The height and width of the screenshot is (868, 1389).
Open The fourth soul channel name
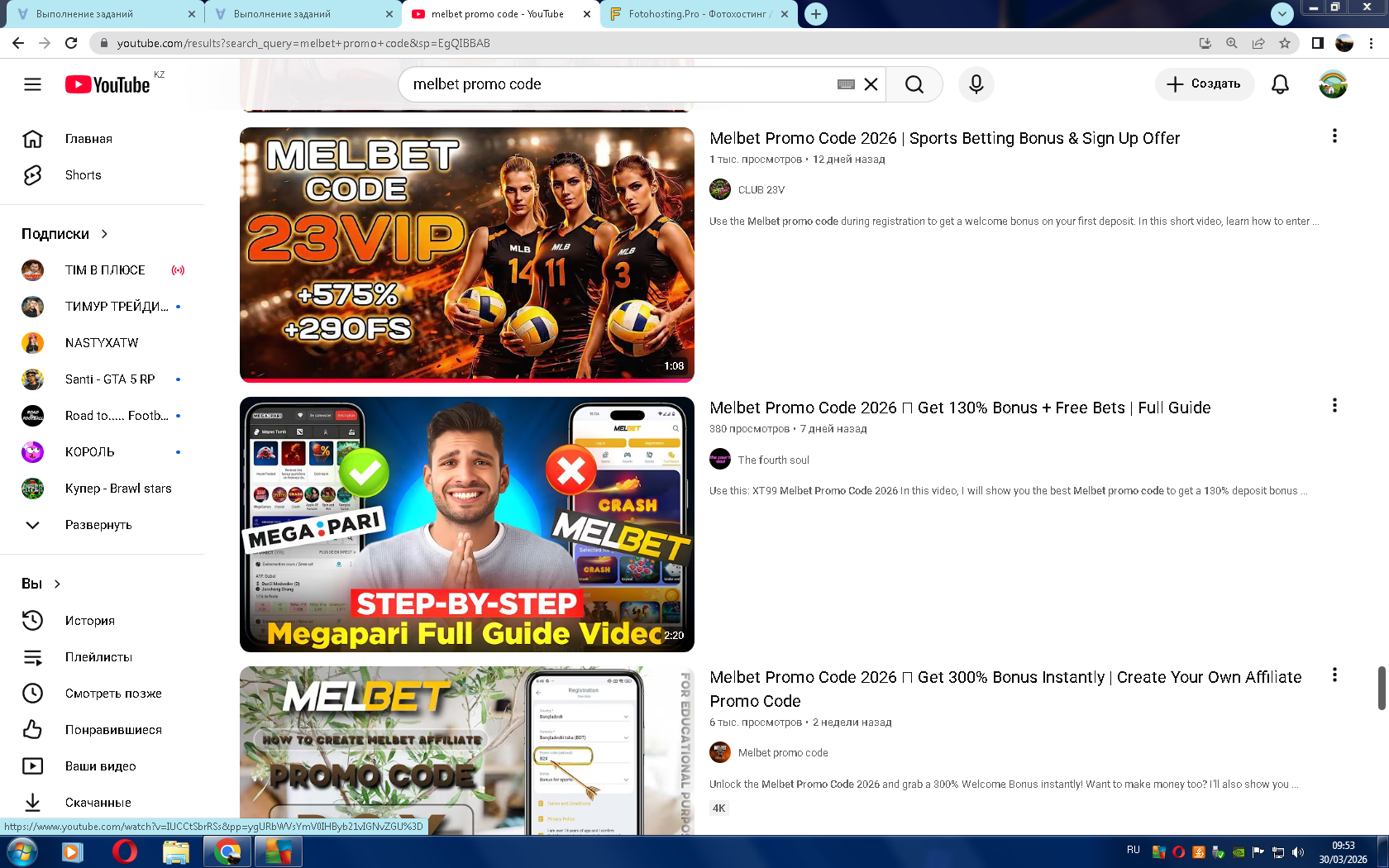tap(774, 460)
